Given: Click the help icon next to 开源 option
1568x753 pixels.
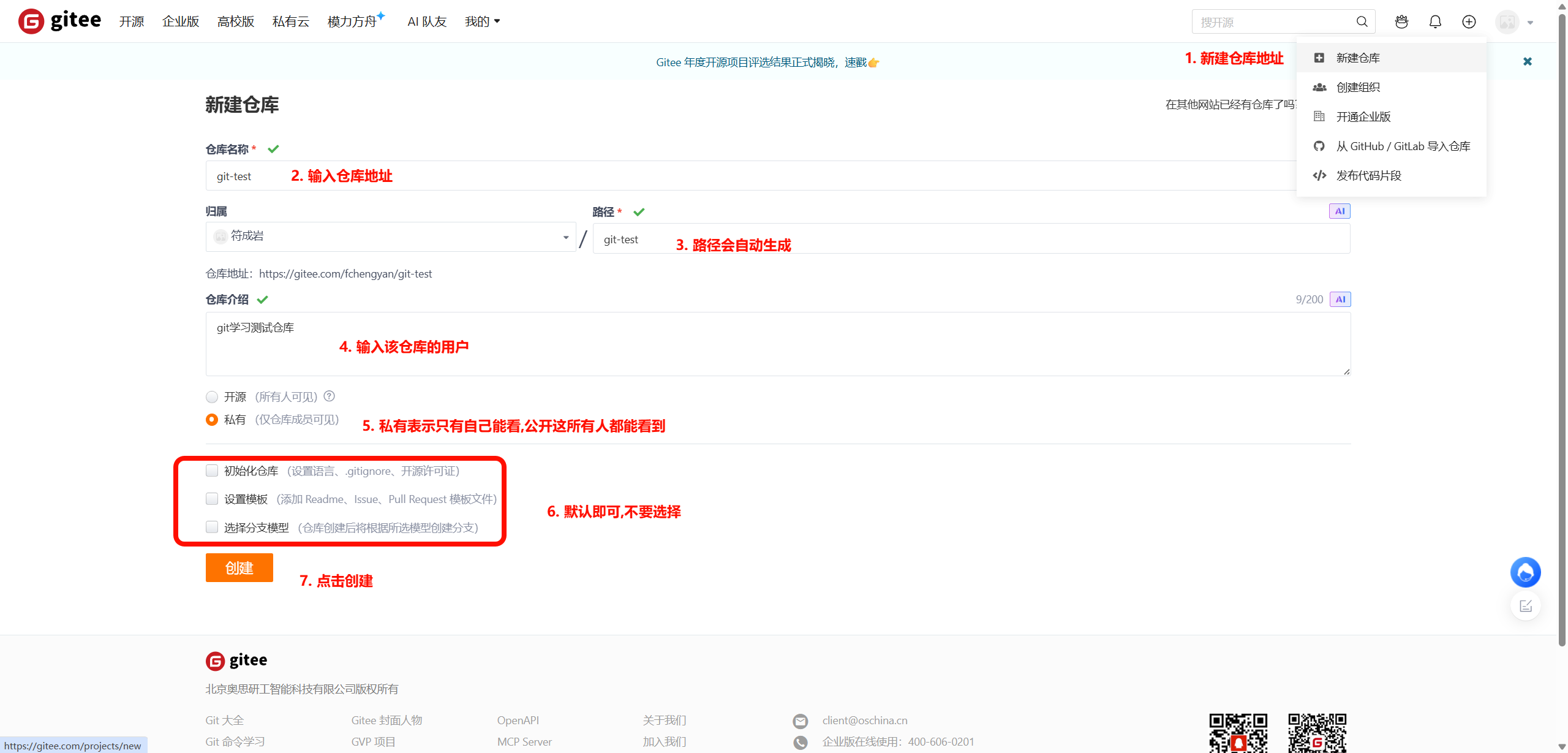Looking at the screenshot, I should tap(330, 396).
